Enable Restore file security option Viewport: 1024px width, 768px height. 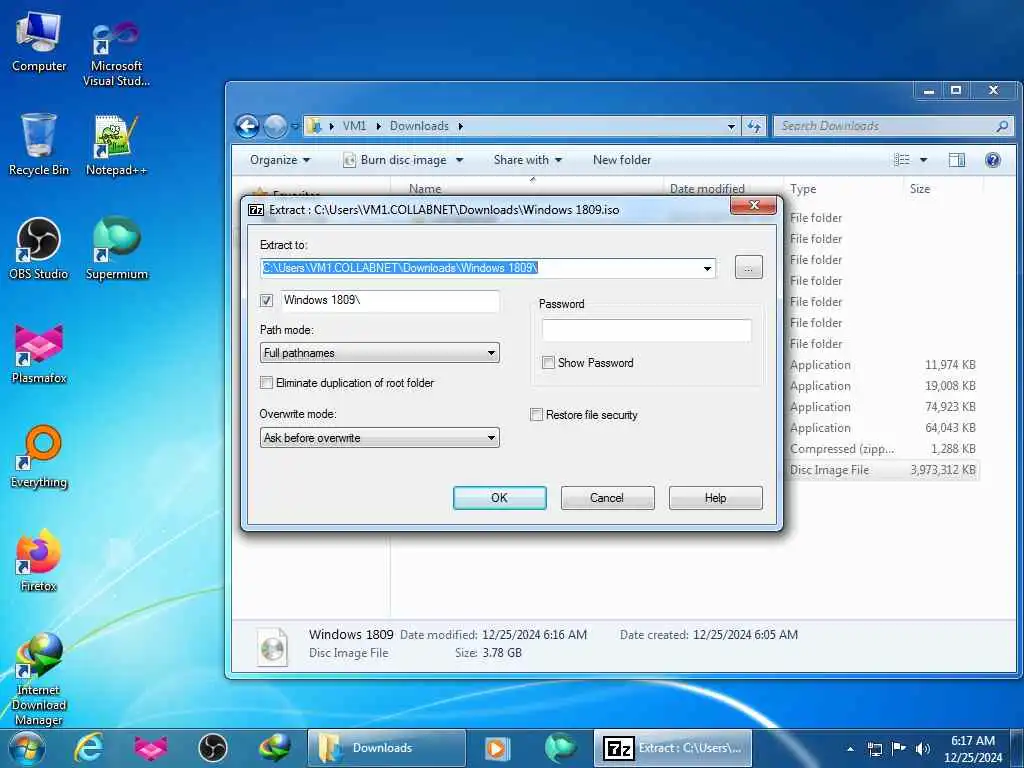[537, 415]
